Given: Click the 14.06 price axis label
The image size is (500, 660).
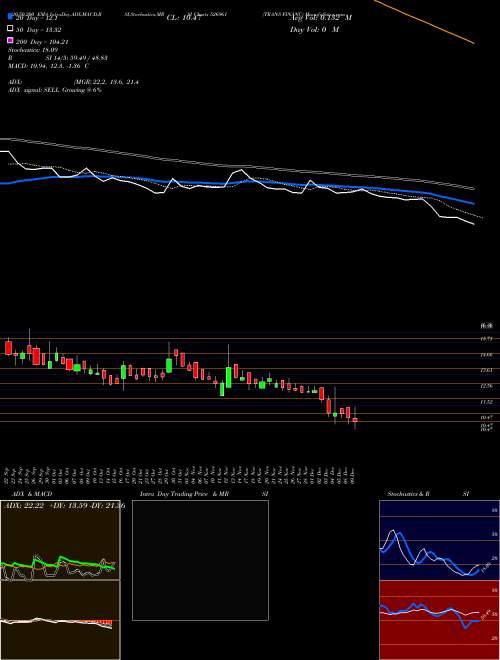Looking at the screenshot, I should [487, 355].
